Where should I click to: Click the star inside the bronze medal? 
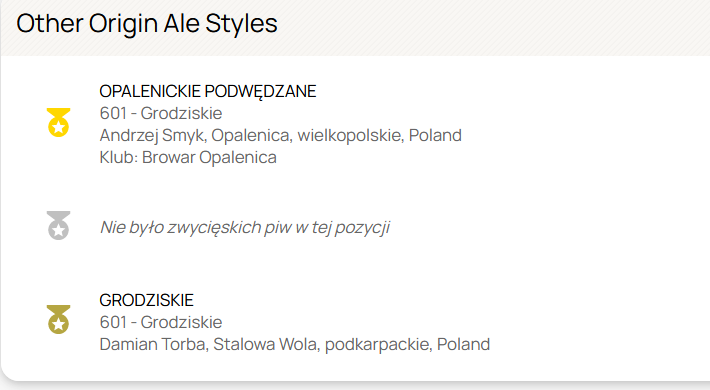point(58,325)
